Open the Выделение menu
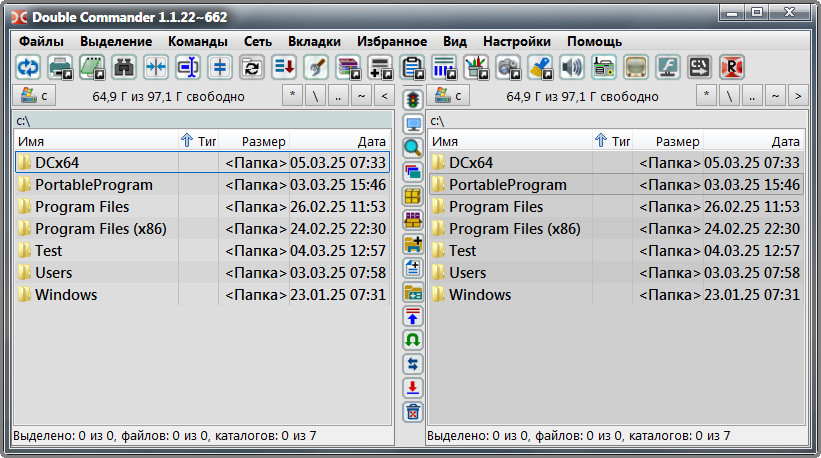Screen dimensions: 821x458 (x=116, y=41)
